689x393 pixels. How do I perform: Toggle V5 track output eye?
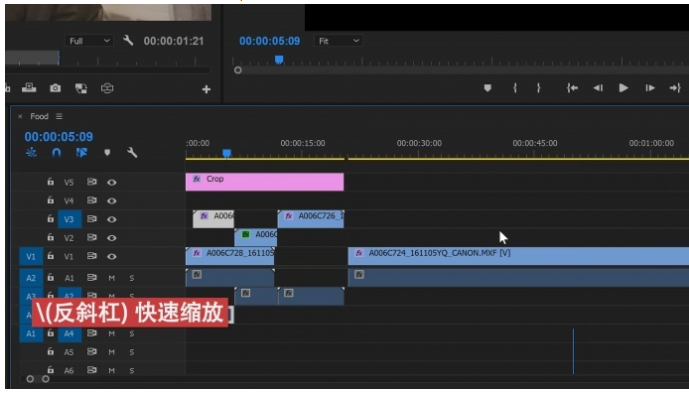[x=112, y=182]
